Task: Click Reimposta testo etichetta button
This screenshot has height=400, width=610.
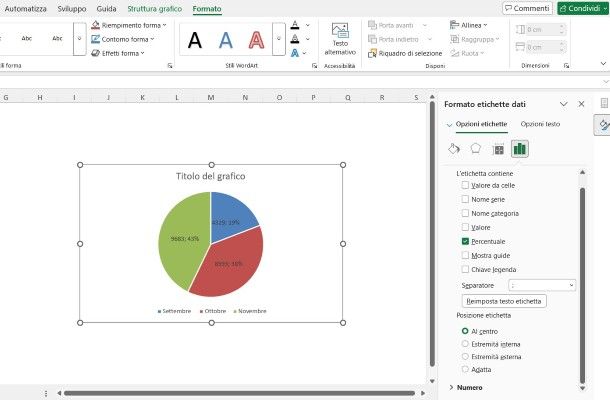Action: coord(504,301)
